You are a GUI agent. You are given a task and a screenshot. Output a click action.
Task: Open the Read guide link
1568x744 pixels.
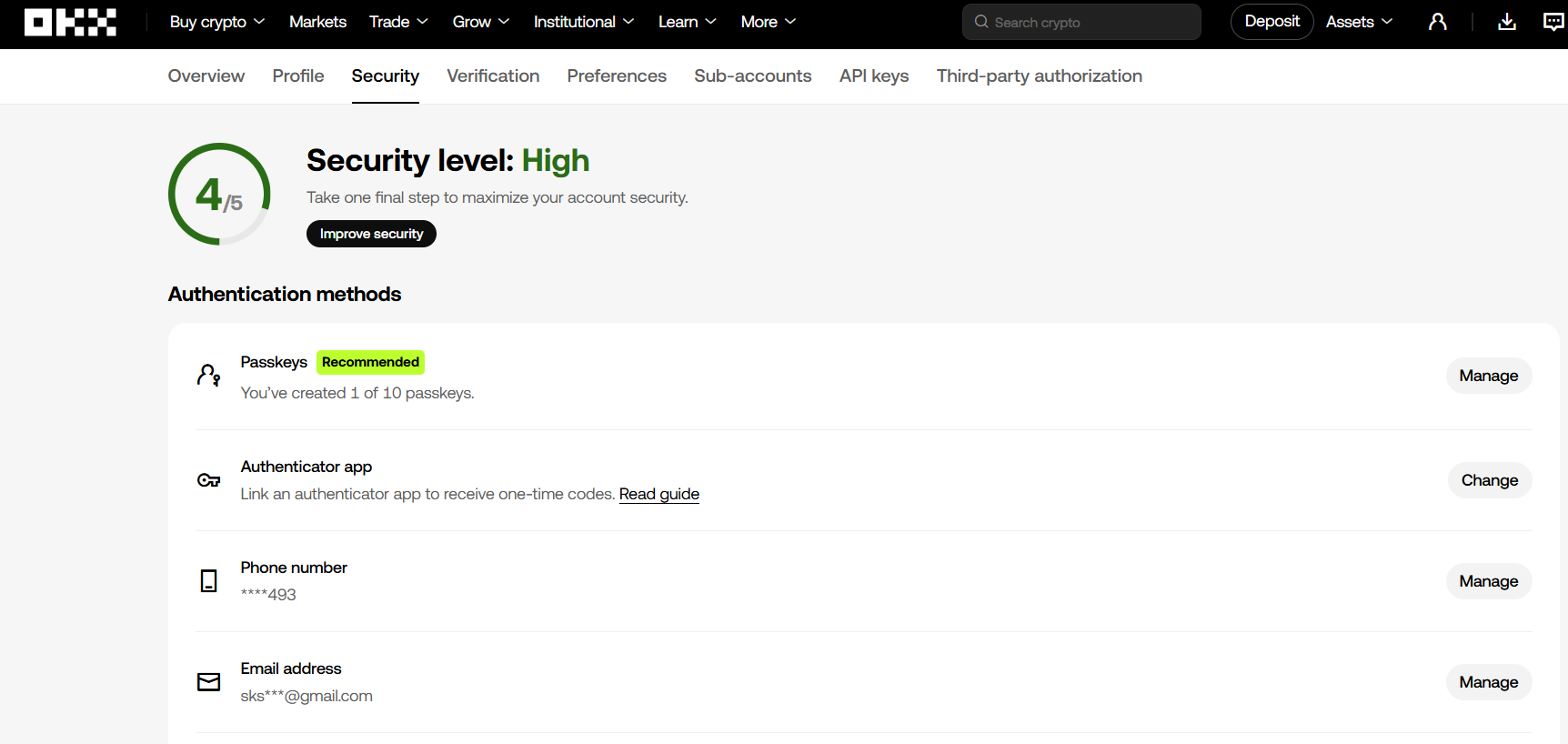point(658,494)
